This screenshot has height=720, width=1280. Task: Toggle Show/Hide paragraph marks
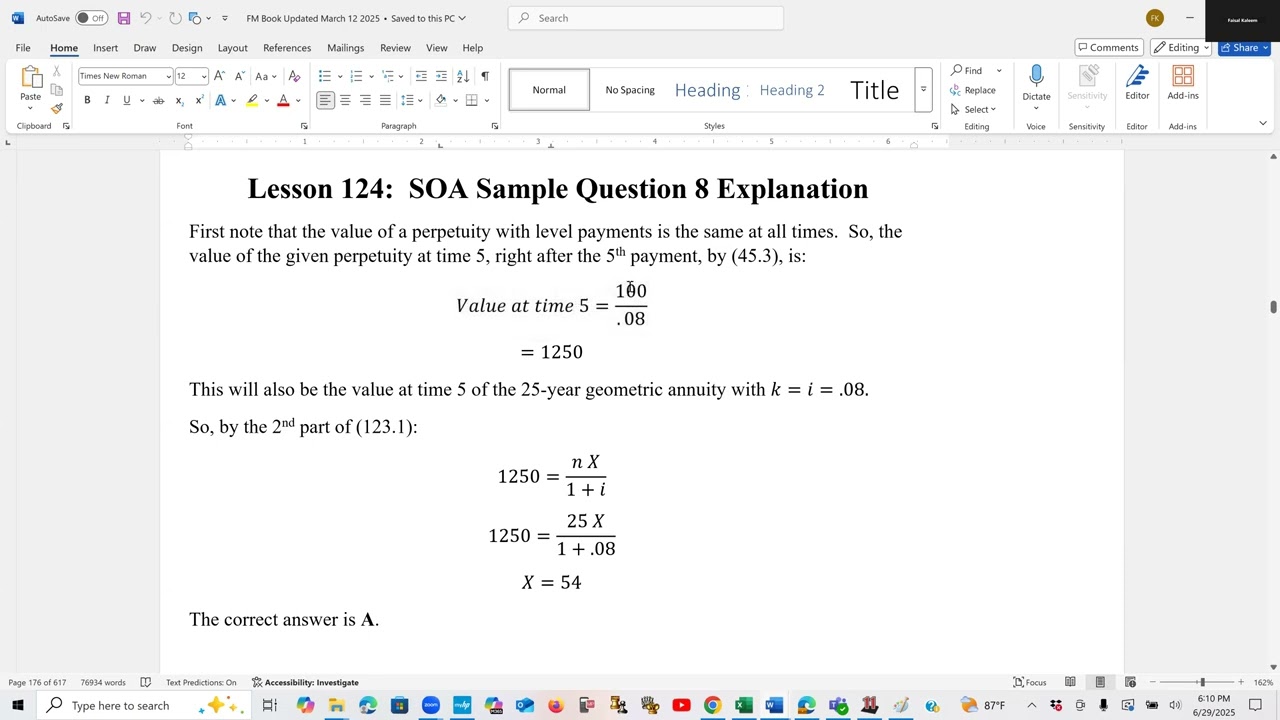[x=485, y=76]
